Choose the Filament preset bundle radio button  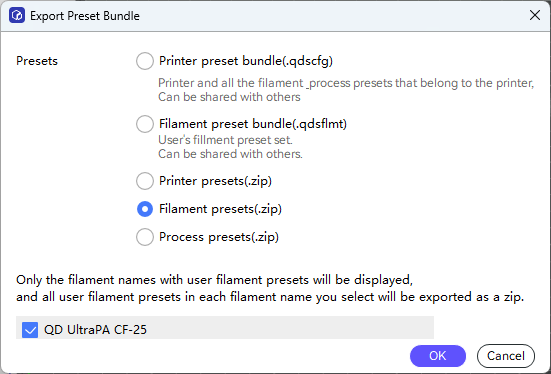pyautogui.click(x=145, y=124)
